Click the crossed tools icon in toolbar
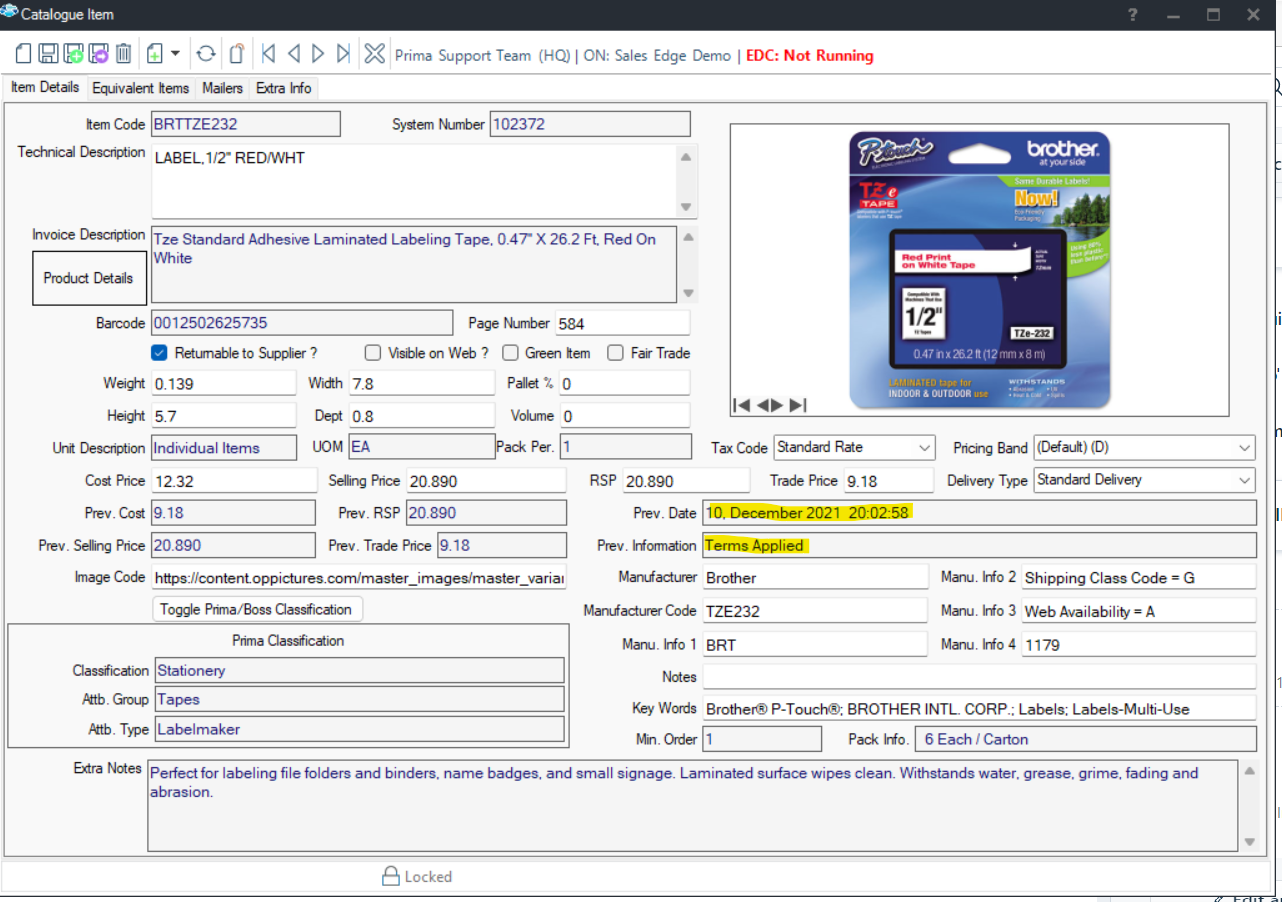The width and height of the screenshot is (1282, 902). [374, 54]
